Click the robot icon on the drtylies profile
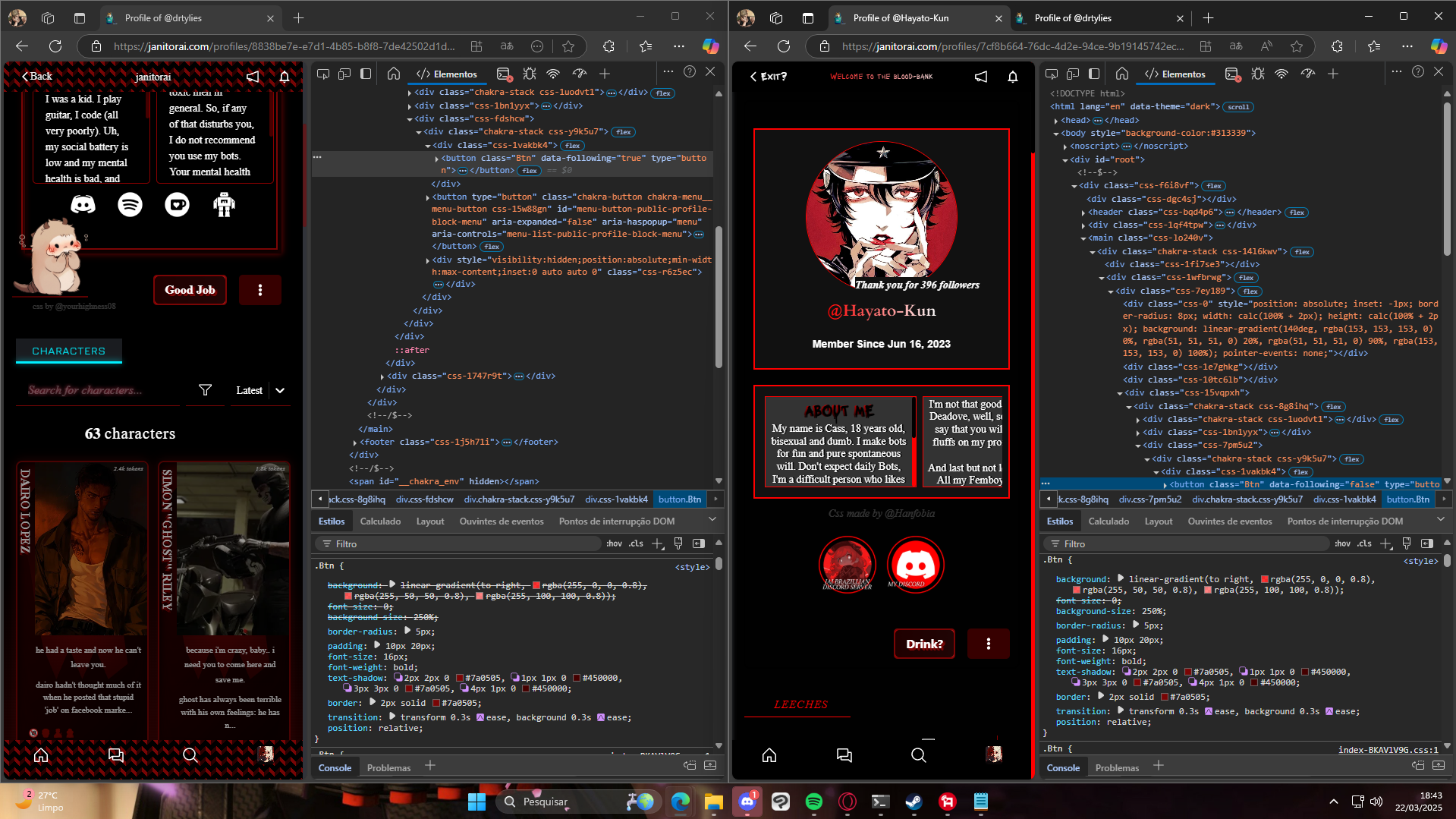Image resolution: width=1456 pixels, height=819 pixels. click(x=224, y=204)
